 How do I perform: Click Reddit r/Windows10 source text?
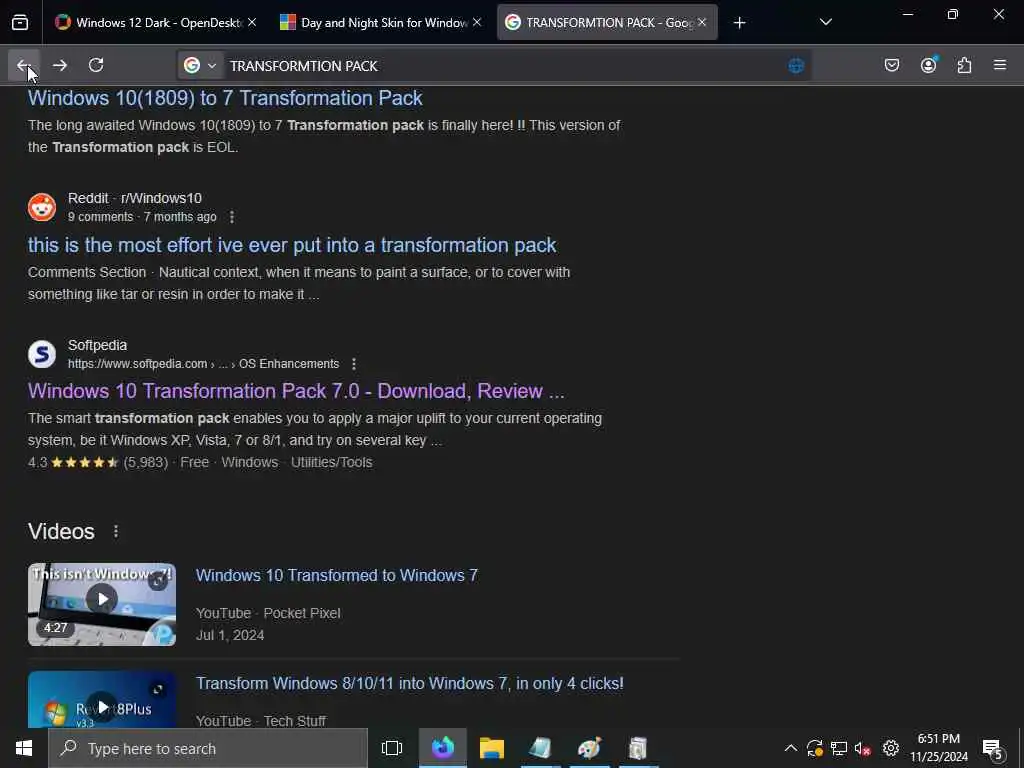(x=135, y=198)
